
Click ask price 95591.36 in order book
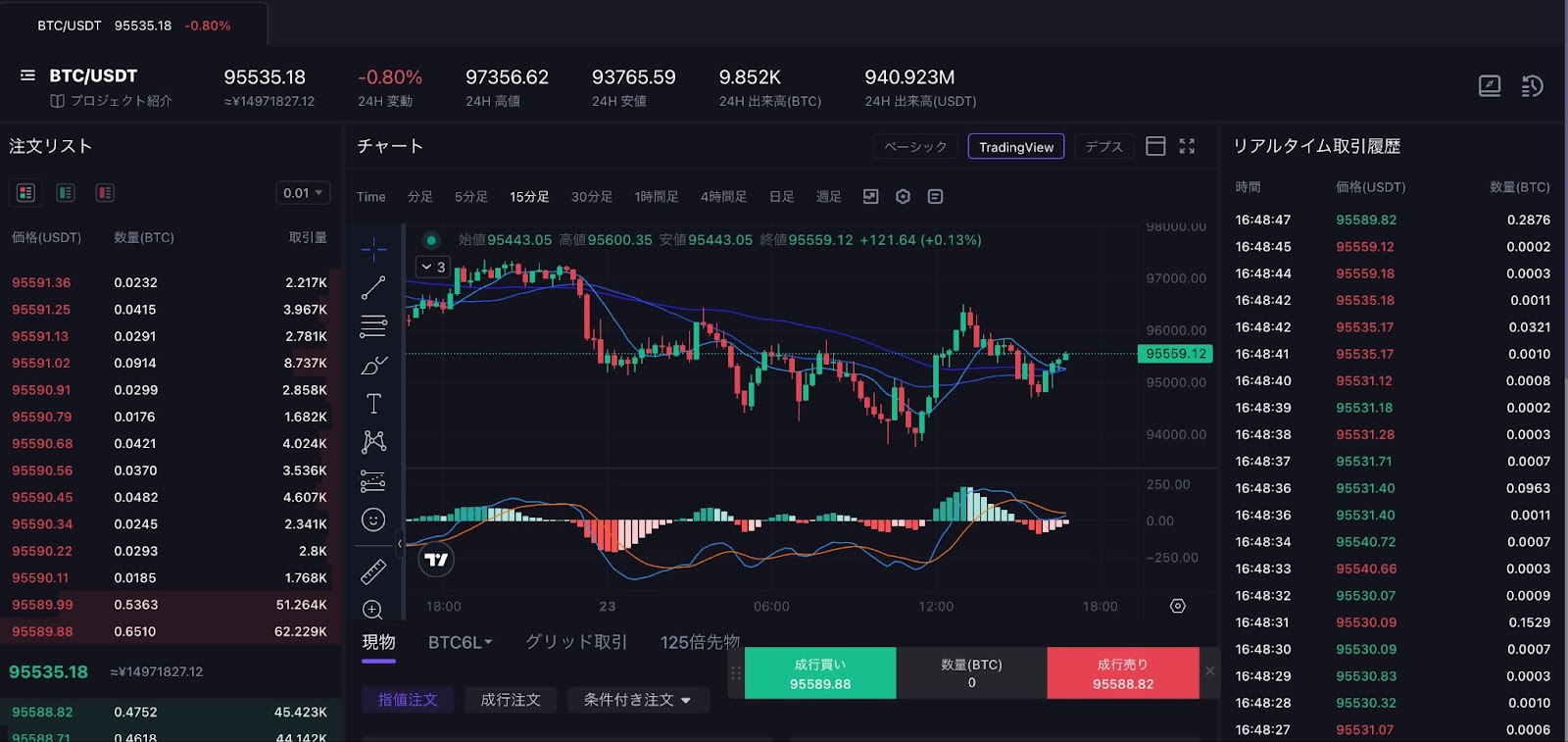coord(41,282)
